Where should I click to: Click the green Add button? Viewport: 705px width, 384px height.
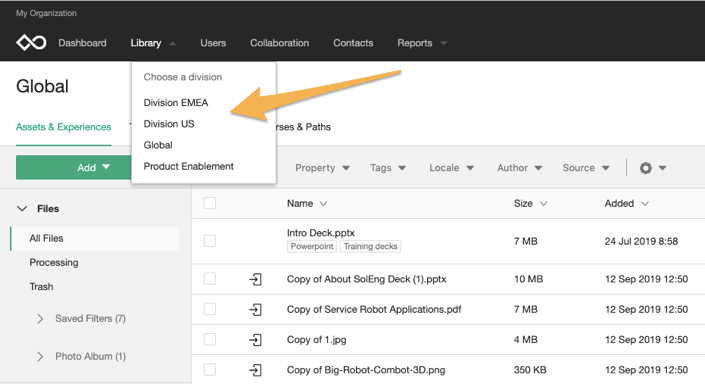pyautogui.click(x=74, y=167)
